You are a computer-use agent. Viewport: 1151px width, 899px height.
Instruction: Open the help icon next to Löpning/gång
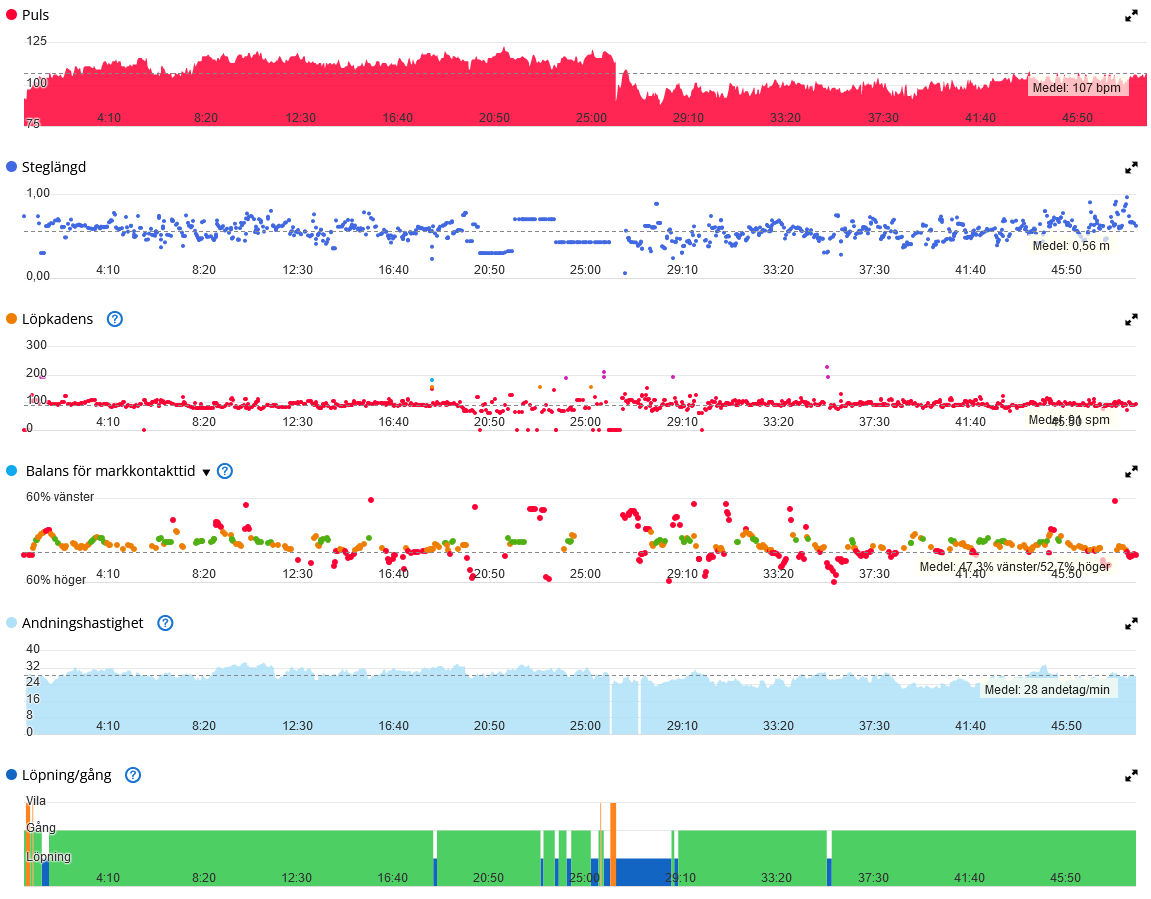tap(133, 775)
